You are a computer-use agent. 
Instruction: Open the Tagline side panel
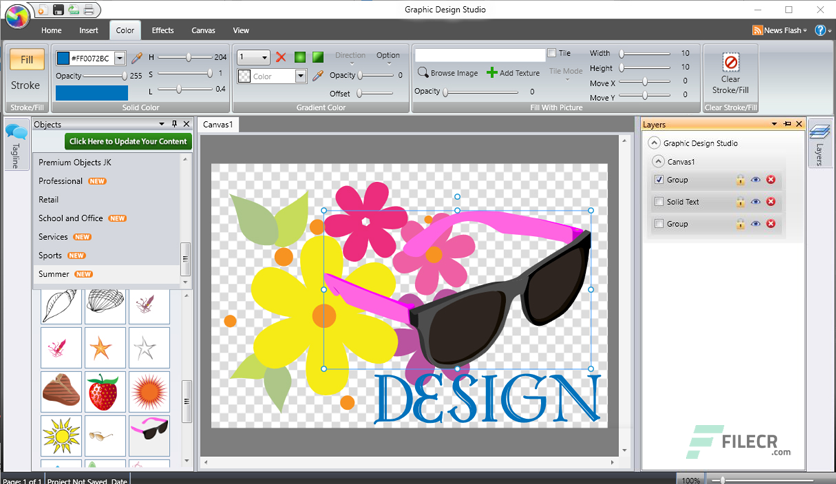(15, 147)
